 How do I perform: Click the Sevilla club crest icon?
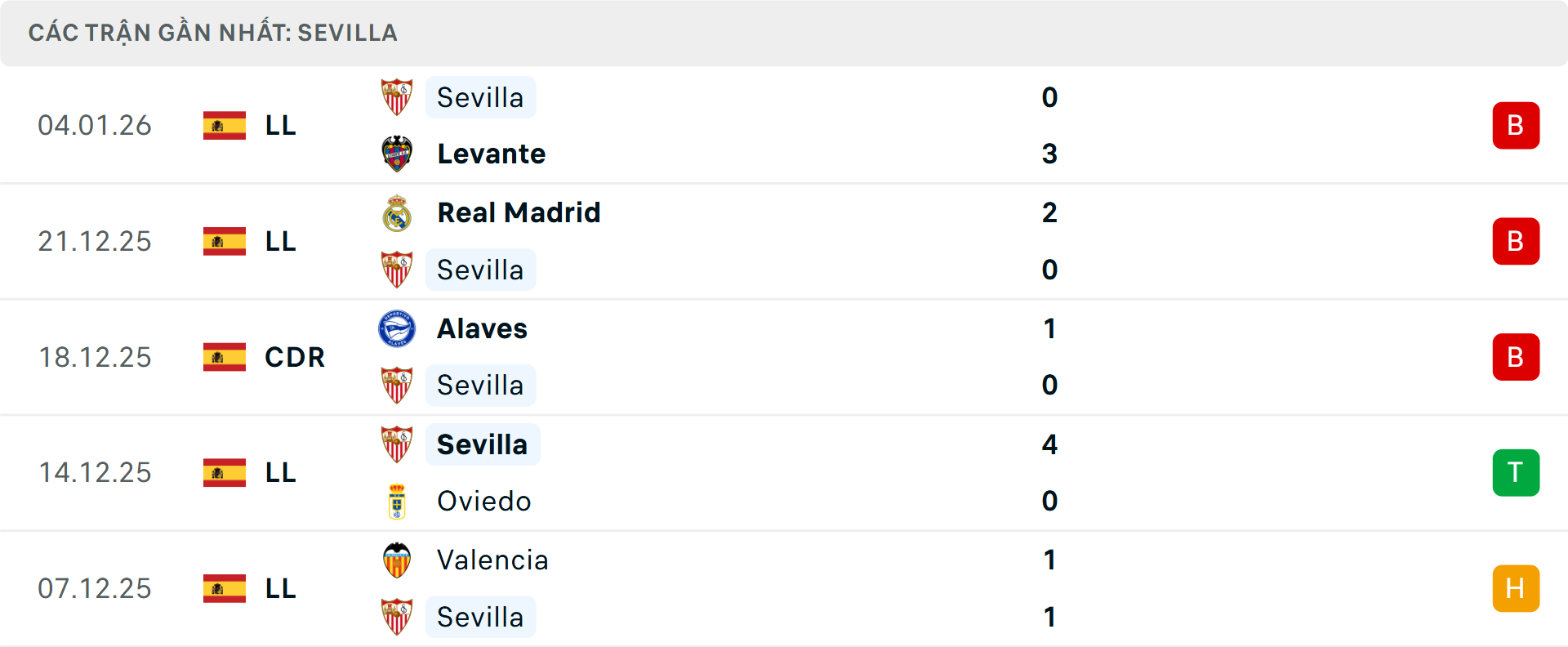pyautogui.click(x=398, y=96)
